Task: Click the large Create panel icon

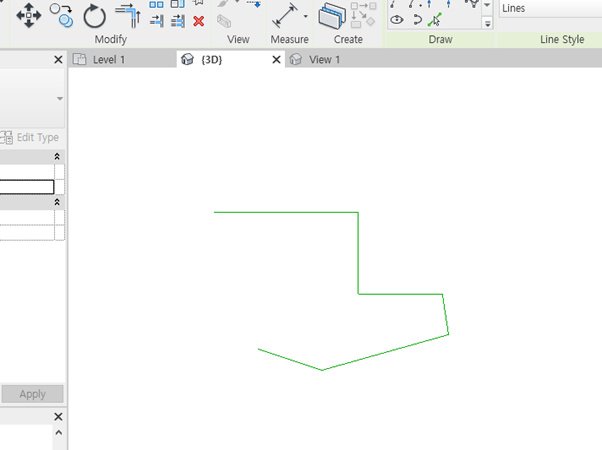Action: coord(332,15)
